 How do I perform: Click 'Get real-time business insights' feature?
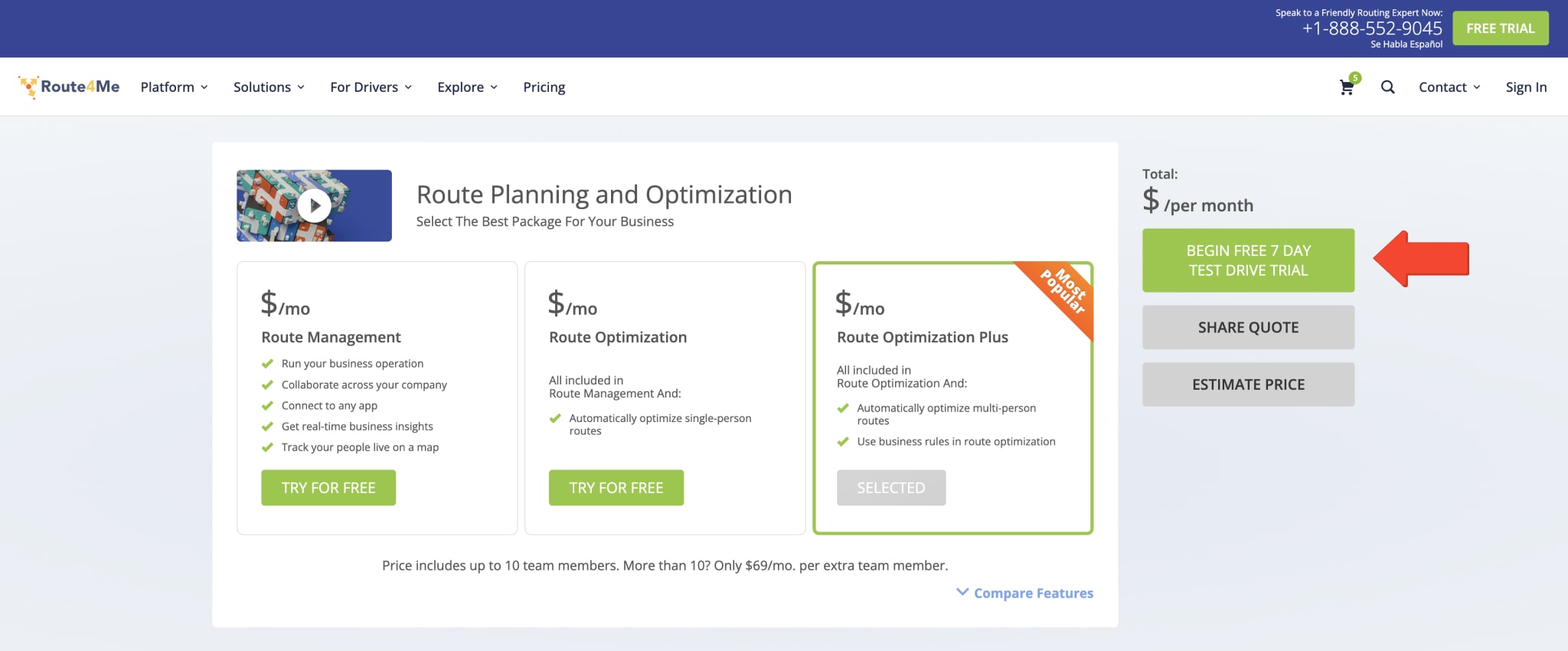pyautogui.click(x=357, y=427)
